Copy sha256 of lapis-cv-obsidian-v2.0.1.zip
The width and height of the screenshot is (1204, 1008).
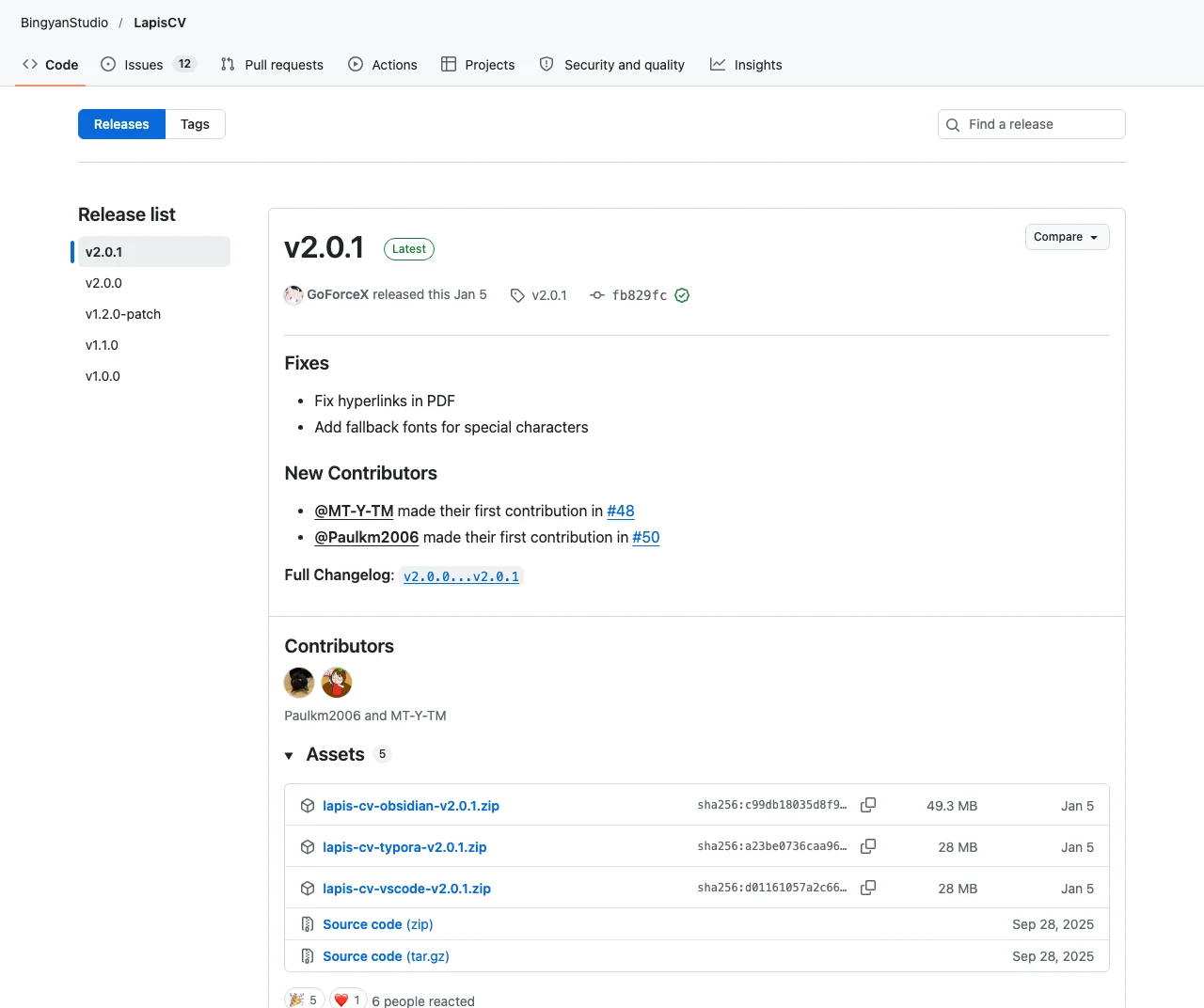click(x=868, y=805)
